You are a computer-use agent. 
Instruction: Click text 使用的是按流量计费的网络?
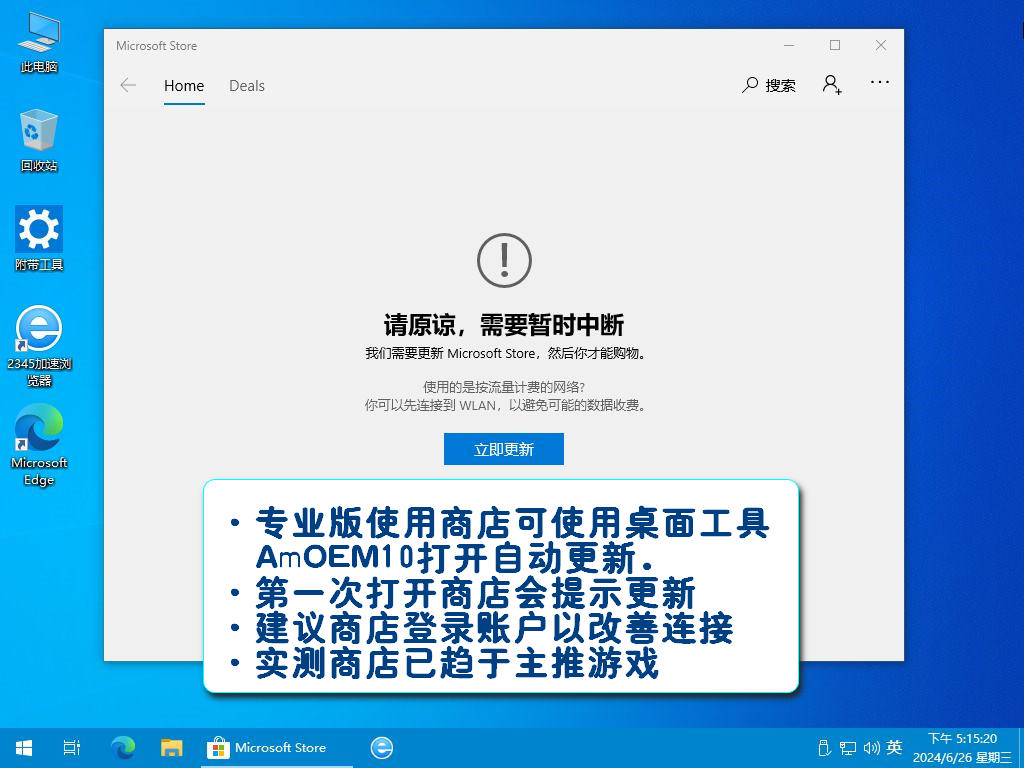[x=504, y=387]
